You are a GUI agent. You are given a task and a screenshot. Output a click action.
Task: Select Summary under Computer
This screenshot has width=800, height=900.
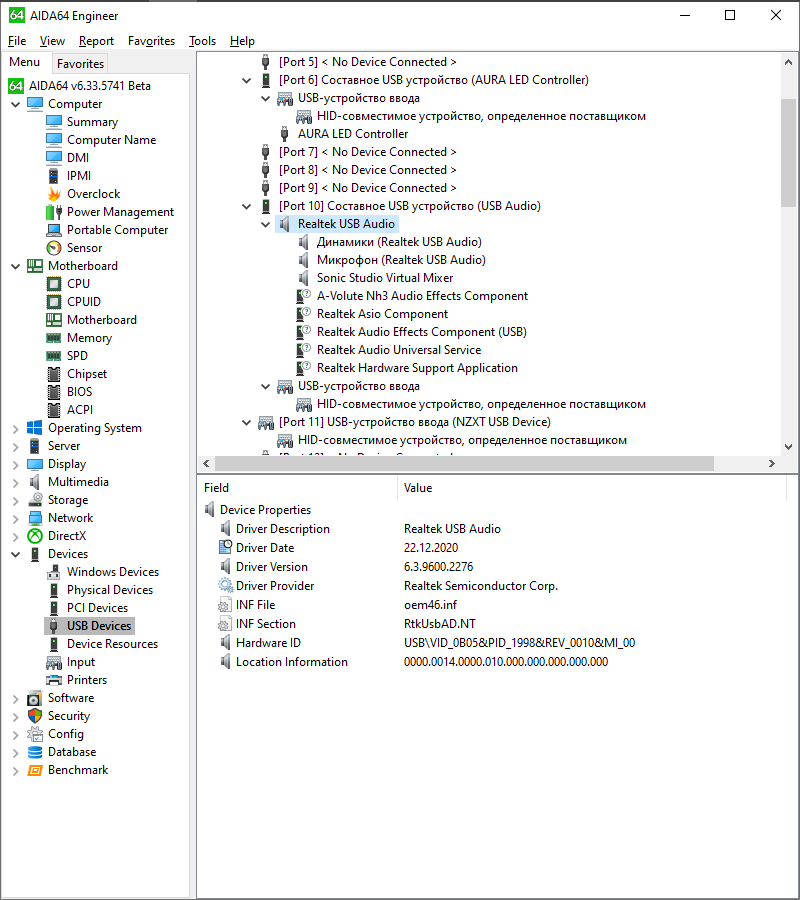[92, 122]
